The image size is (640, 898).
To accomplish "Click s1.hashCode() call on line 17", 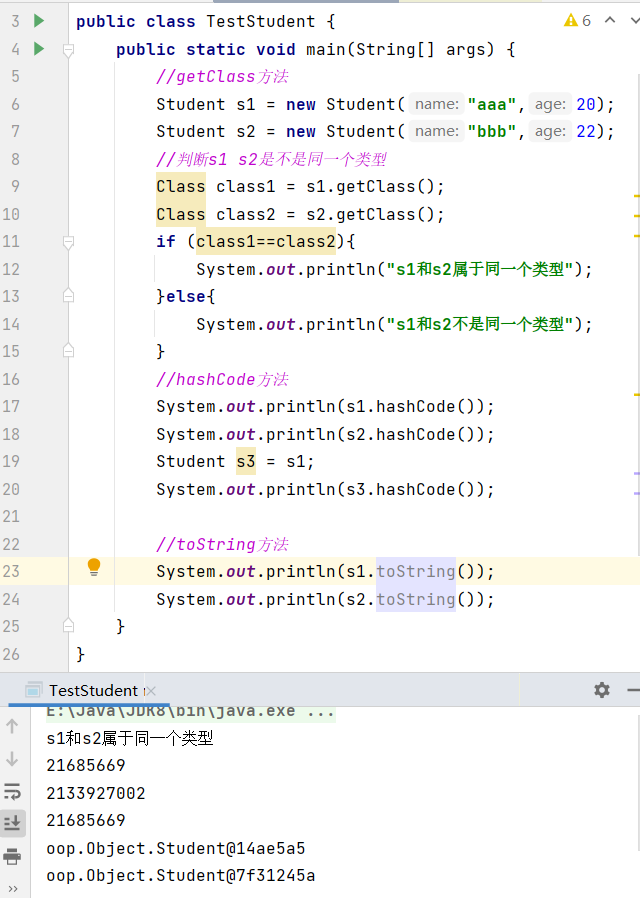I will point(416,407).
